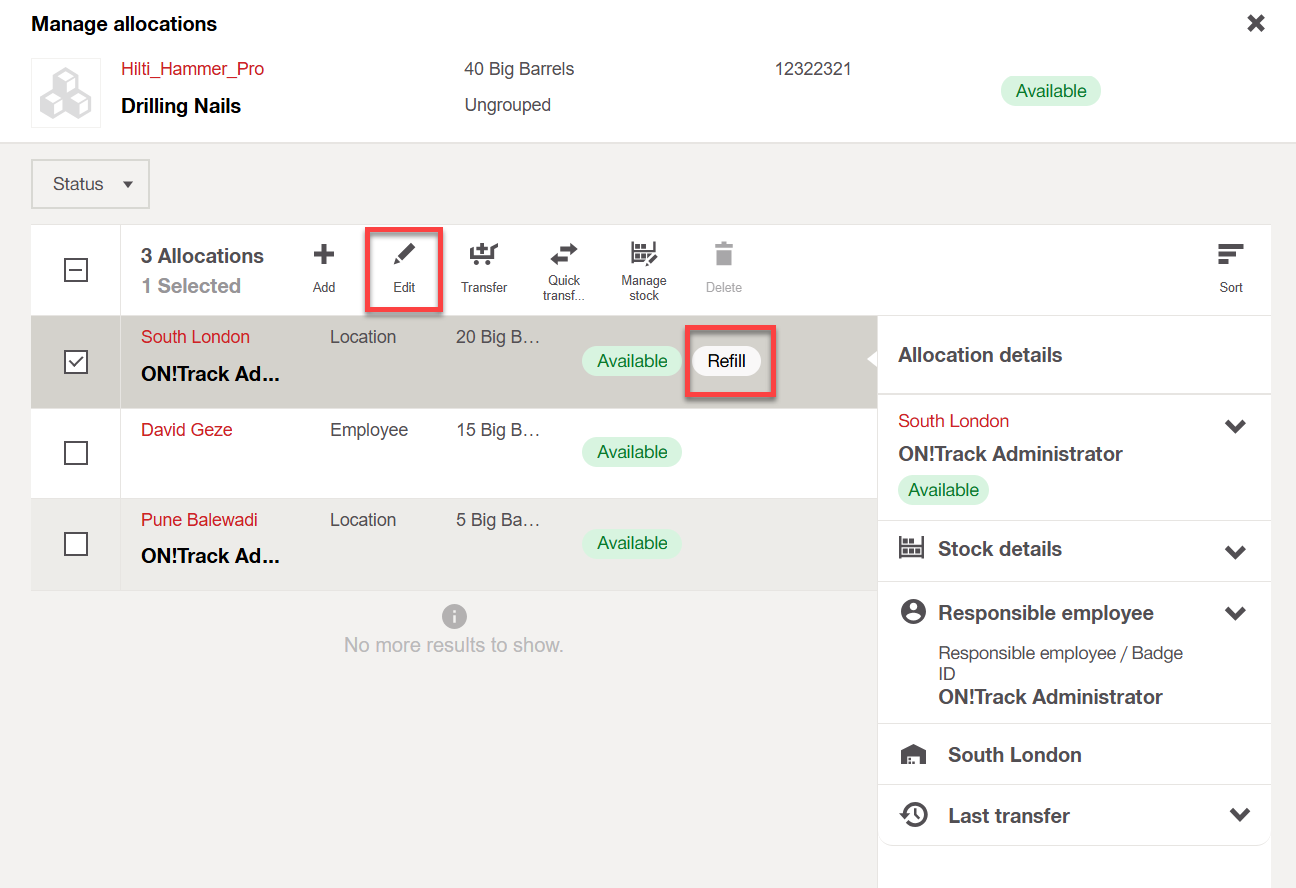1296x888 pixels.
Task: Click Available badge in South London row
Action: (x=632, y=361)
